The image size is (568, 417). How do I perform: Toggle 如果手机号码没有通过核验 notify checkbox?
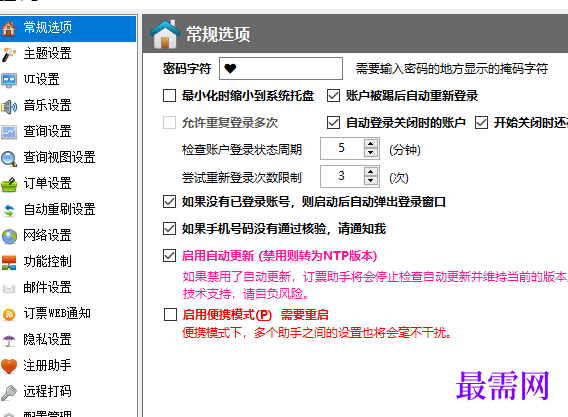170,229
